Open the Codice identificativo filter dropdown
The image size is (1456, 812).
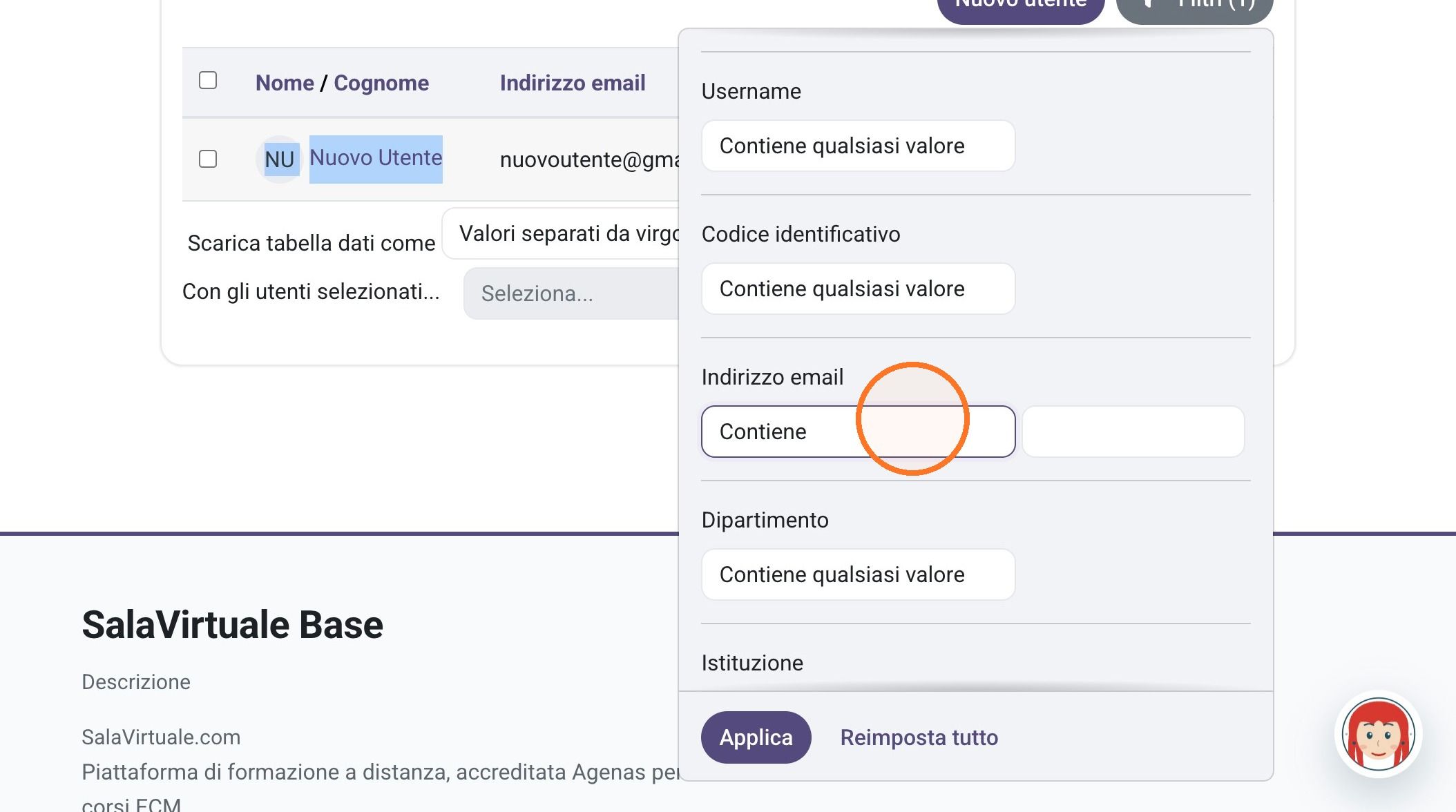pos(858,289)
